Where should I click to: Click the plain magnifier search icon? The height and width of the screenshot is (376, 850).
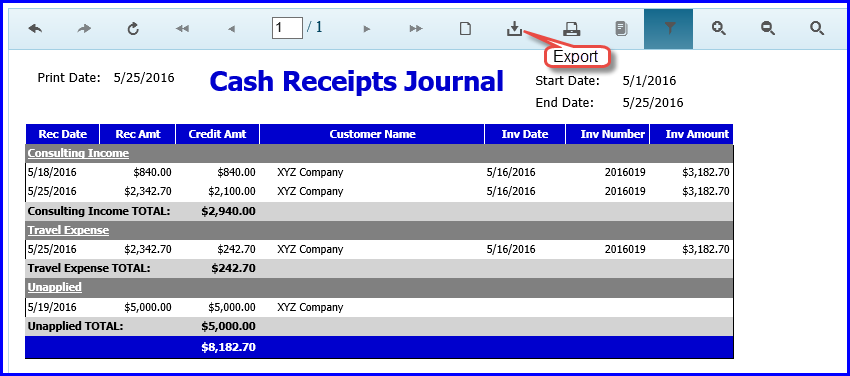tap(817, 29)
